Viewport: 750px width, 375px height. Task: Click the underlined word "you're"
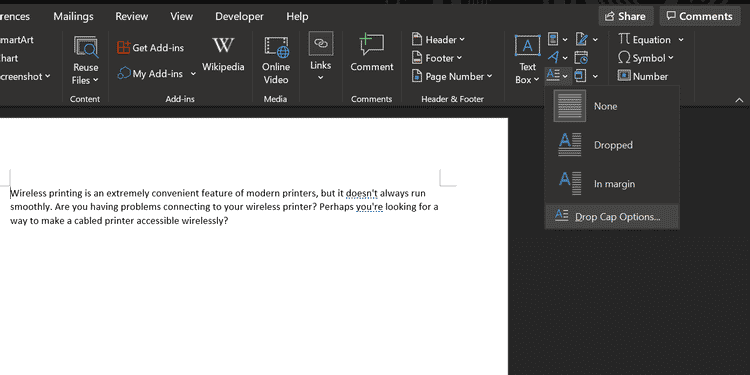point(369,207)
